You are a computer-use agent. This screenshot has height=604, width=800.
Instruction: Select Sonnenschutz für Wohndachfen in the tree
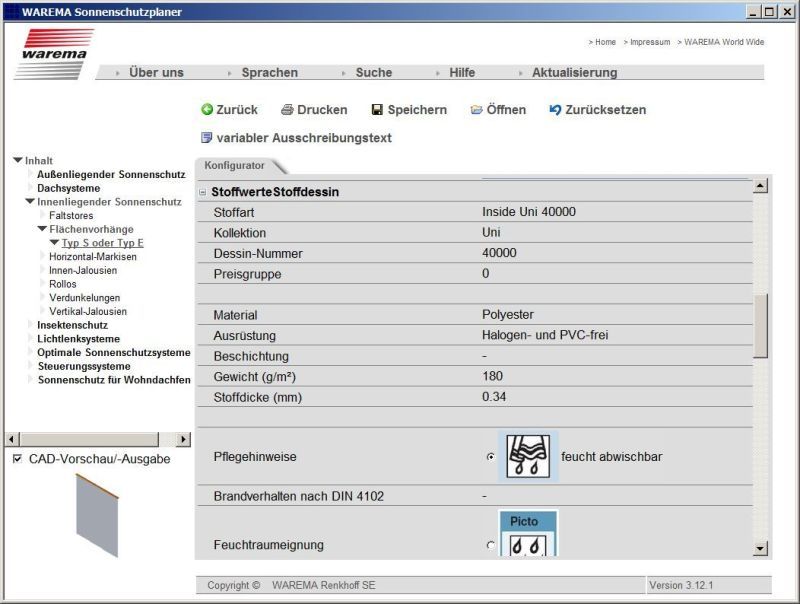pyautogui.click(x=114, y=380)
